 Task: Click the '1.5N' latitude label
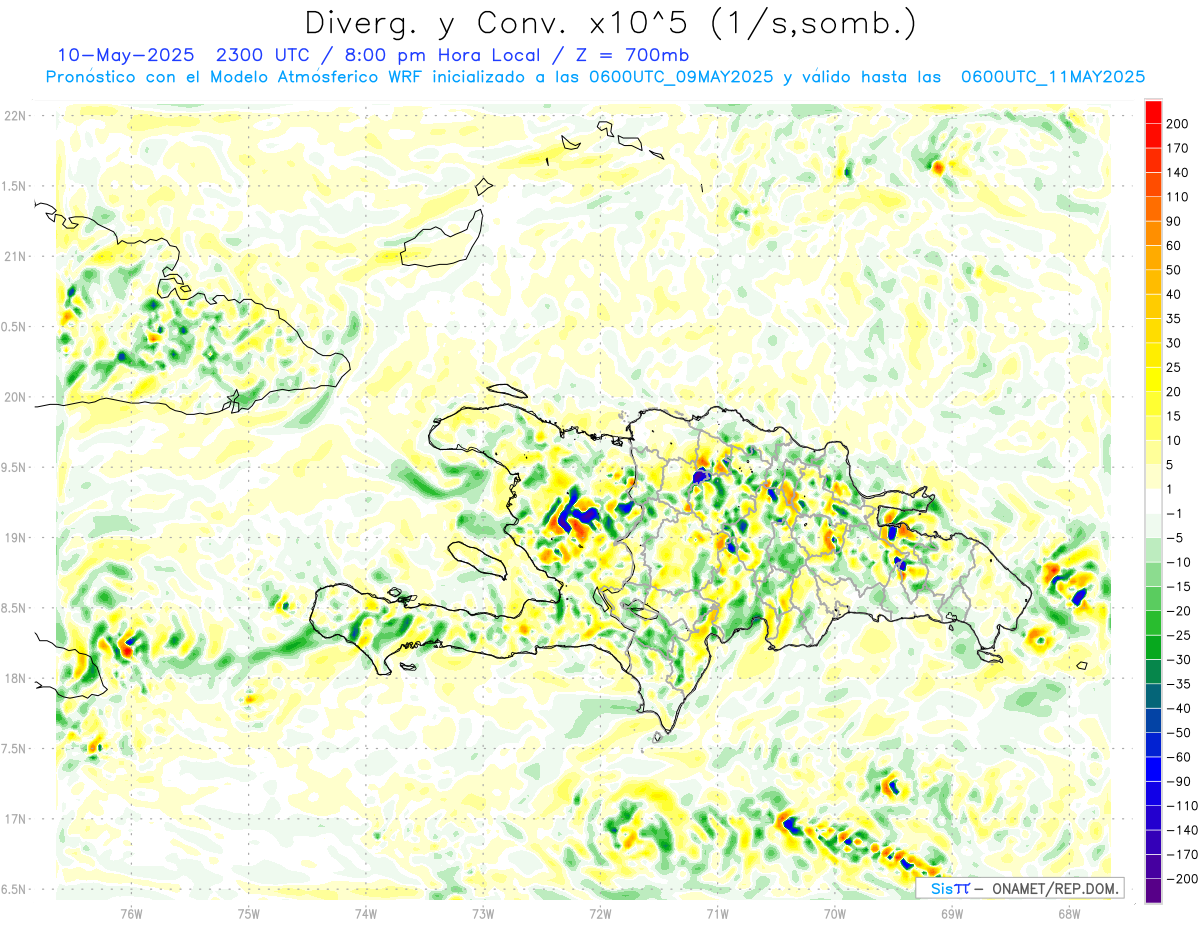[x=16, y=186]
